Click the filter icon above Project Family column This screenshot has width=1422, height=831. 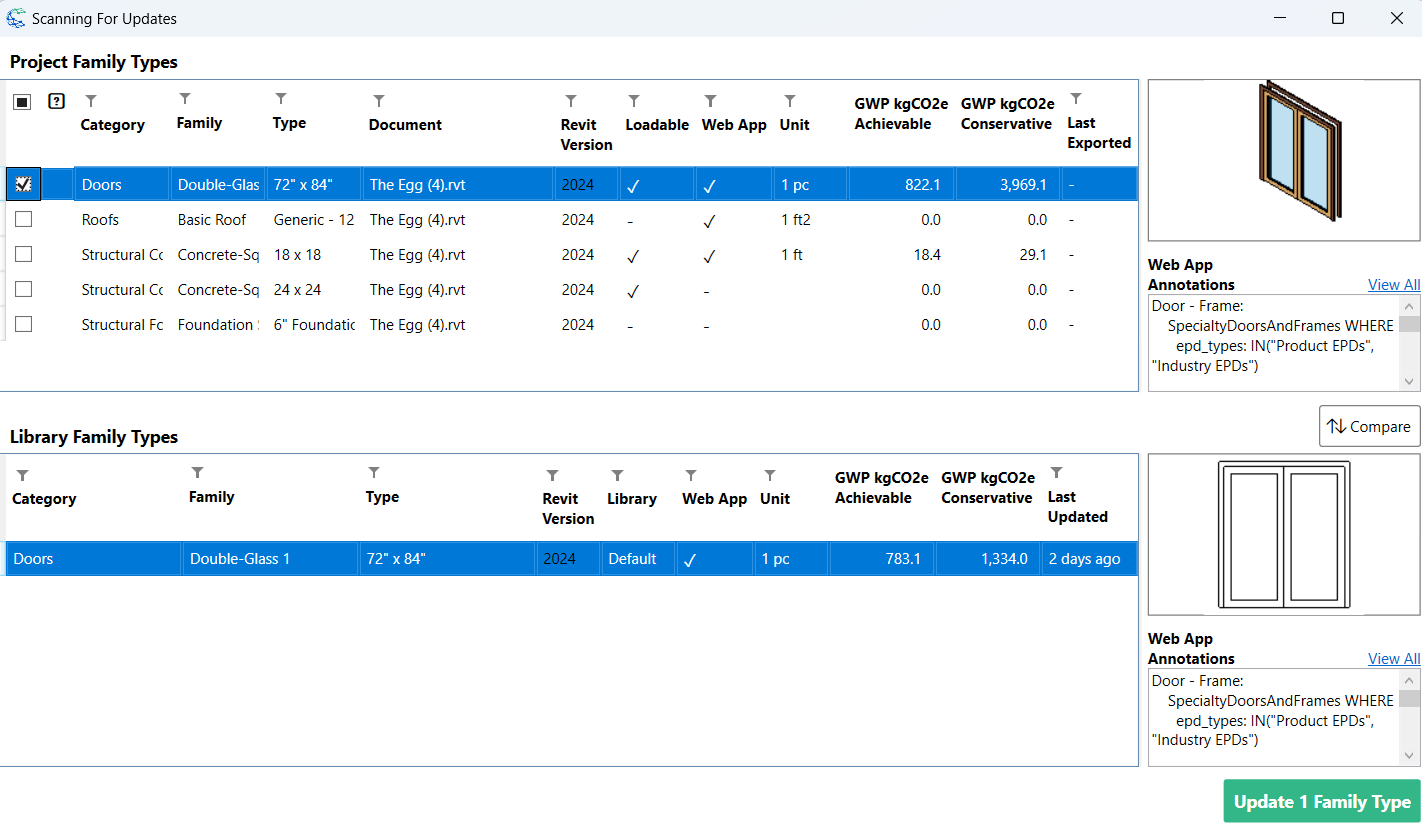tap(185, 99)
